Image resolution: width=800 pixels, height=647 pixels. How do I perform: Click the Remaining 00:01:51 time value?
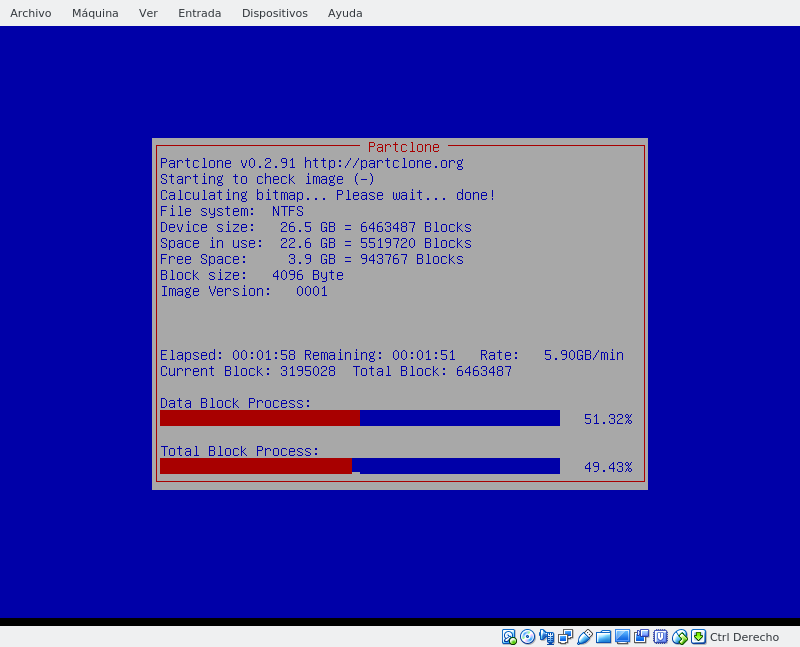(423, 356)
